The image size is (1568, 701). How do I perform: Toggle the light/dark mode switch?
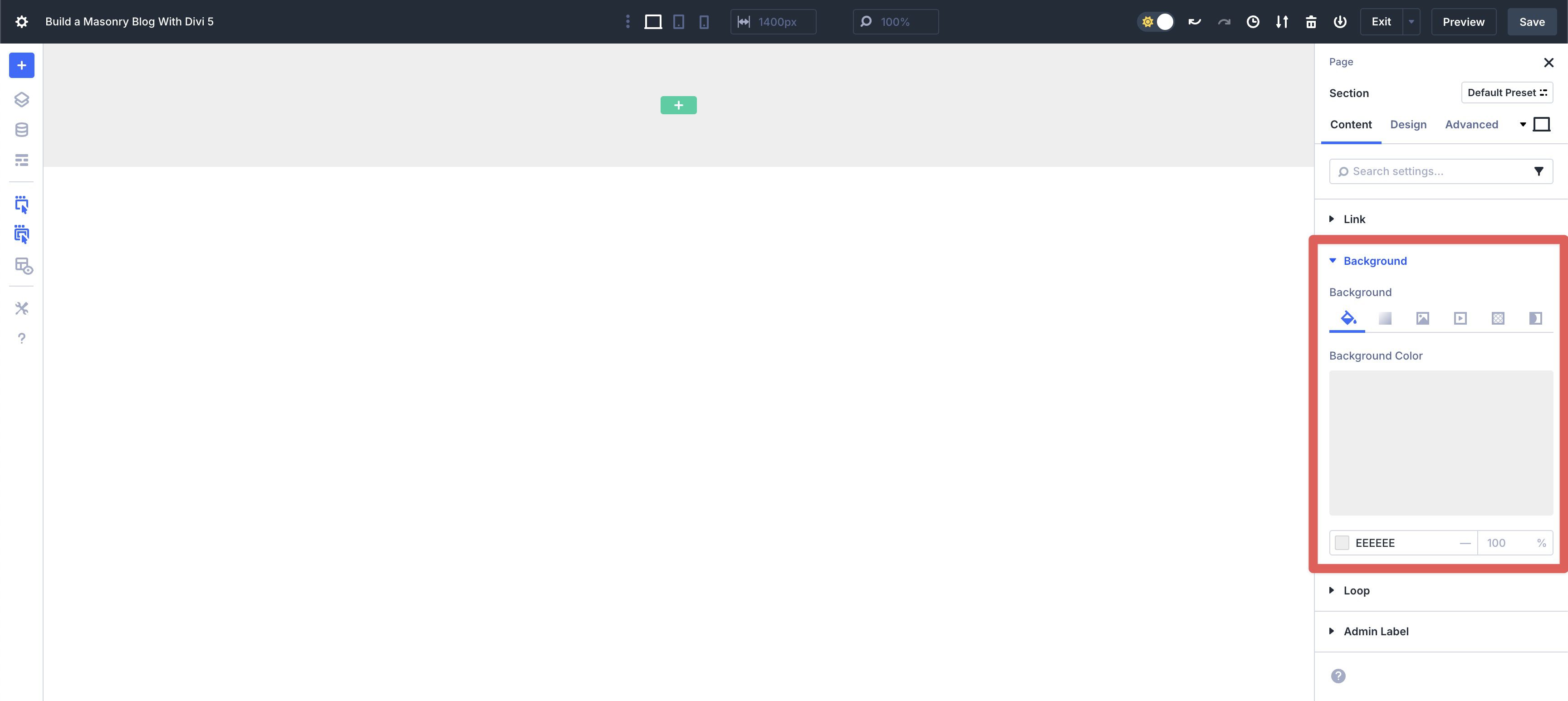pos(1156,21)
